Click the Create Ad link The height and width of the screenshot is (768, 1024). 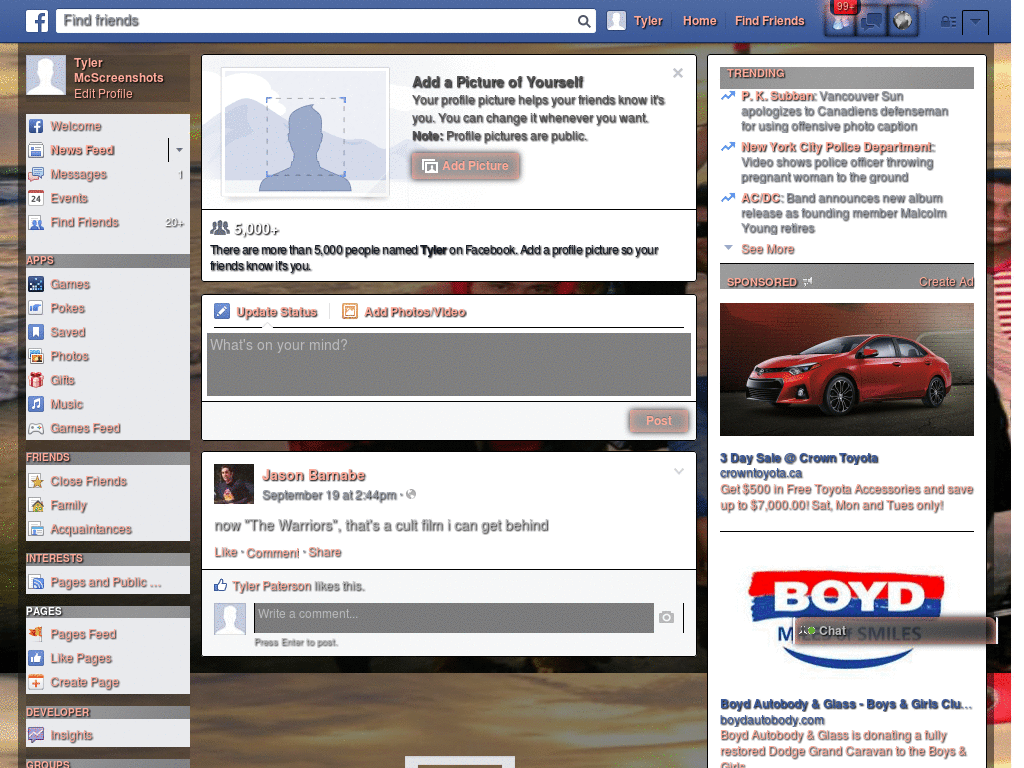point(946,282)
